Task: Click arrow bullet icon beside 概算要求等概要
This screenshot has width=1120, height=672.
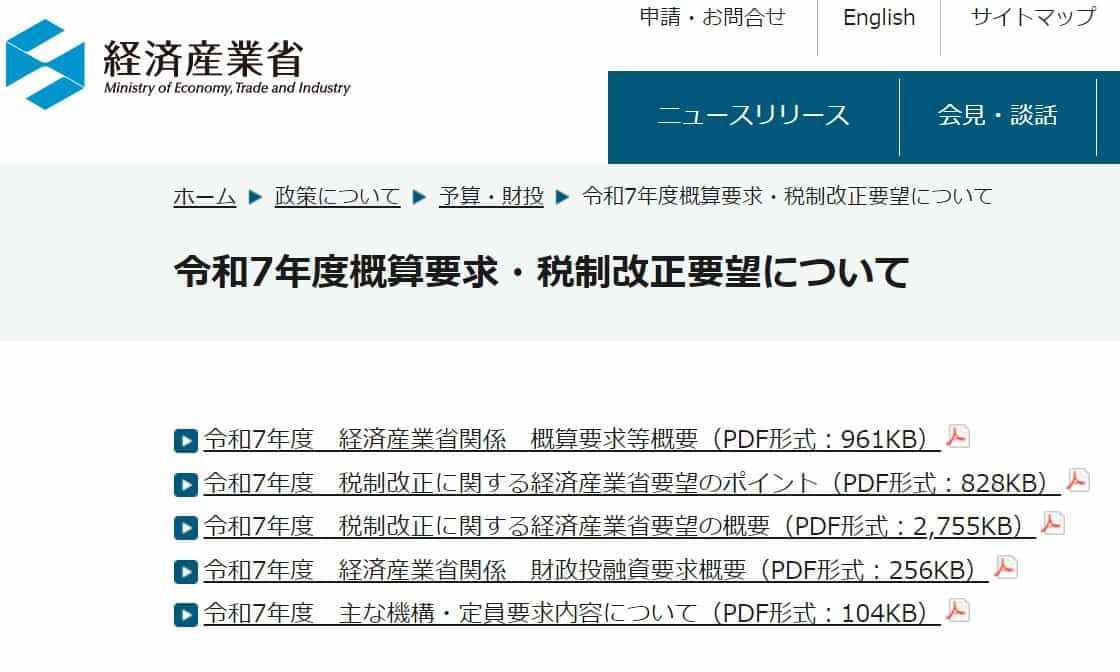Action: click(x=186, y=441)
